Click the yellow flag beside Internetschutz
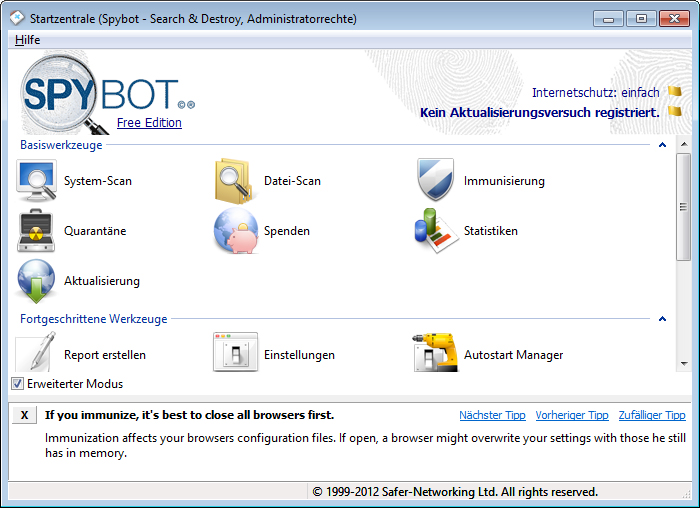The image size is (700, 508). [x=675, y=92]
